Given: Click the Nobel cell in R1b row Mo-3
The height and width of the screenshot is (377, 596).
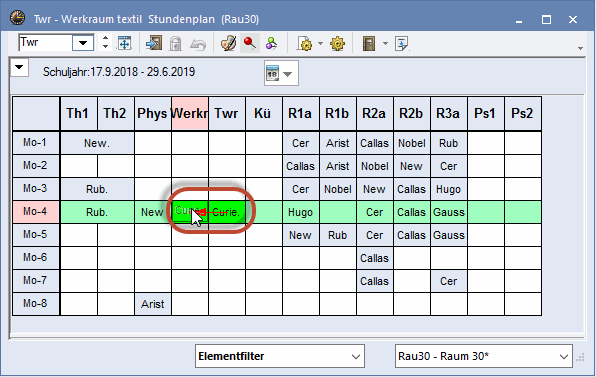Looking at the screenshot, I should (338, 189).
